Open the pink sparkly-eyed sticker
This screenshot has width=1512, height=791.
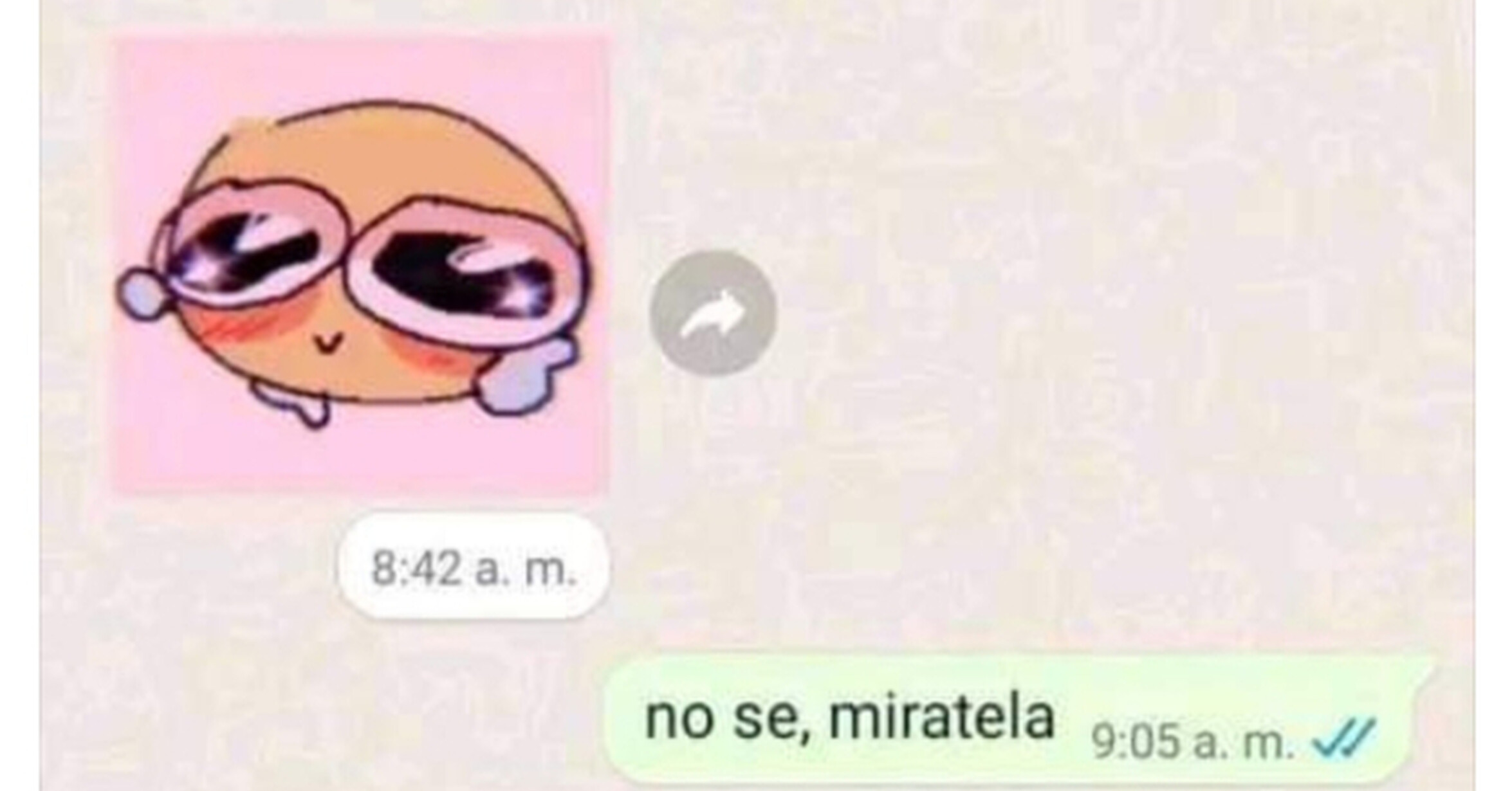pos(360,265)
